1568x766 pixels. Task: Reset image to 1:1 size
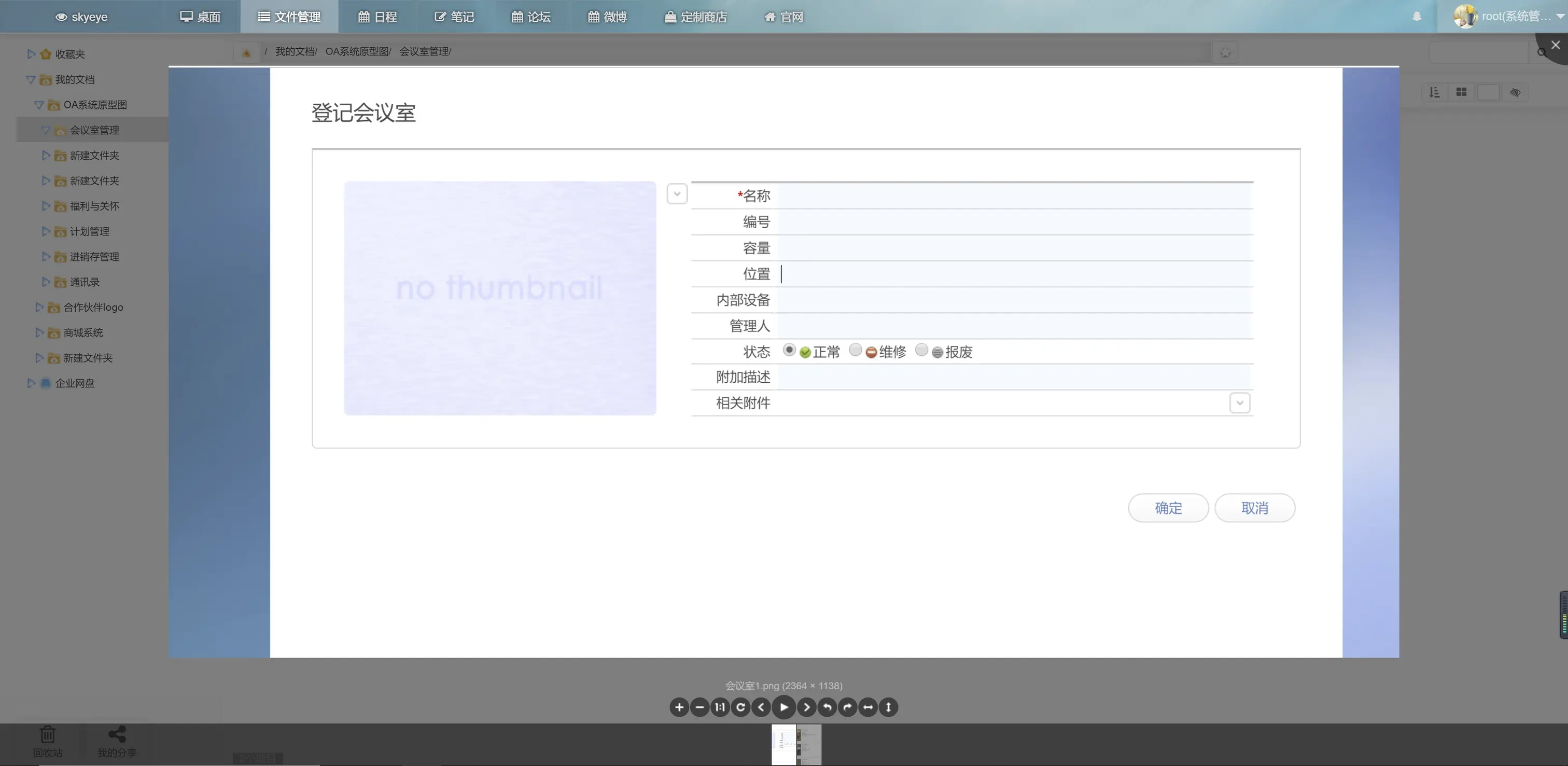(x=720, y=707)
